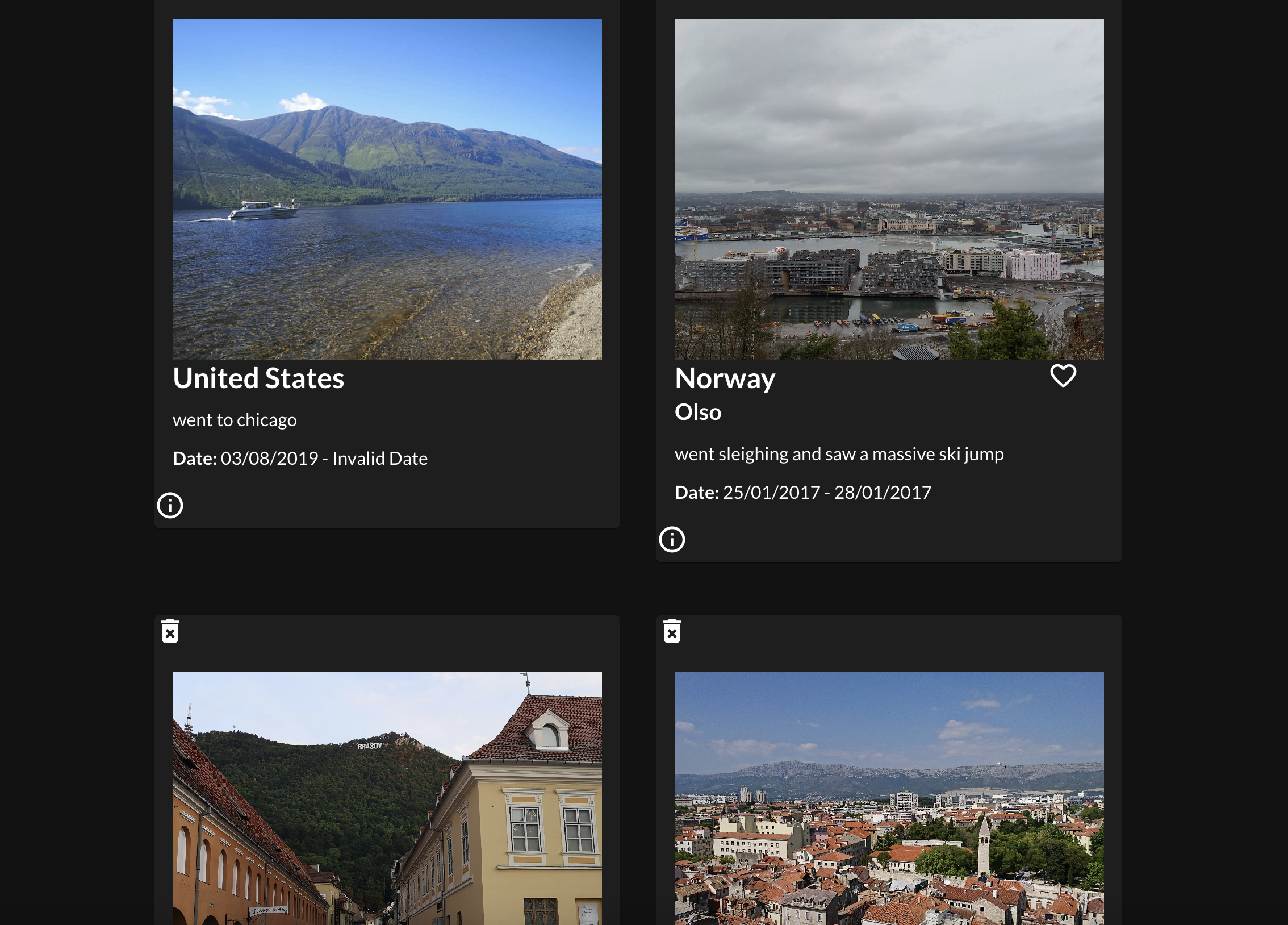This screenshot has width=1288, height=925.
Task: Select the date '03/08/2019 - Invalid Date'
Action: (324, 459)
